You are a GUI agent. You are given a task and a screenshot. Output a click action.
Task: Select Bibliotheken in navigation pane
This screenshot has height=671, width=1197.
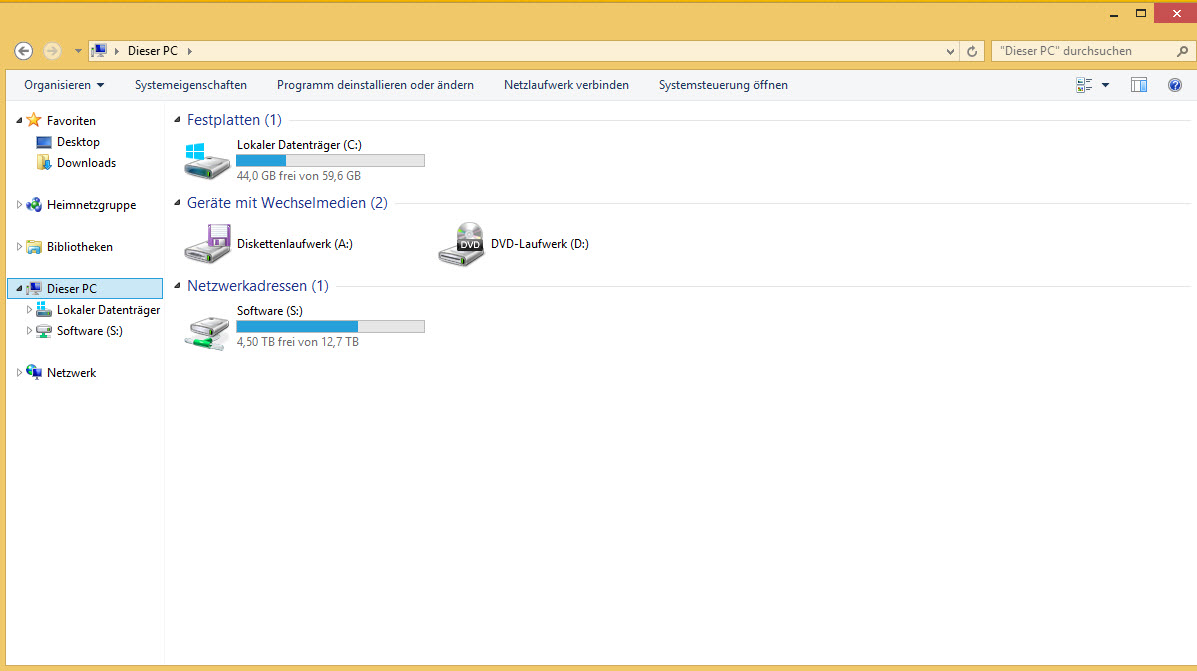click(79, 247)
